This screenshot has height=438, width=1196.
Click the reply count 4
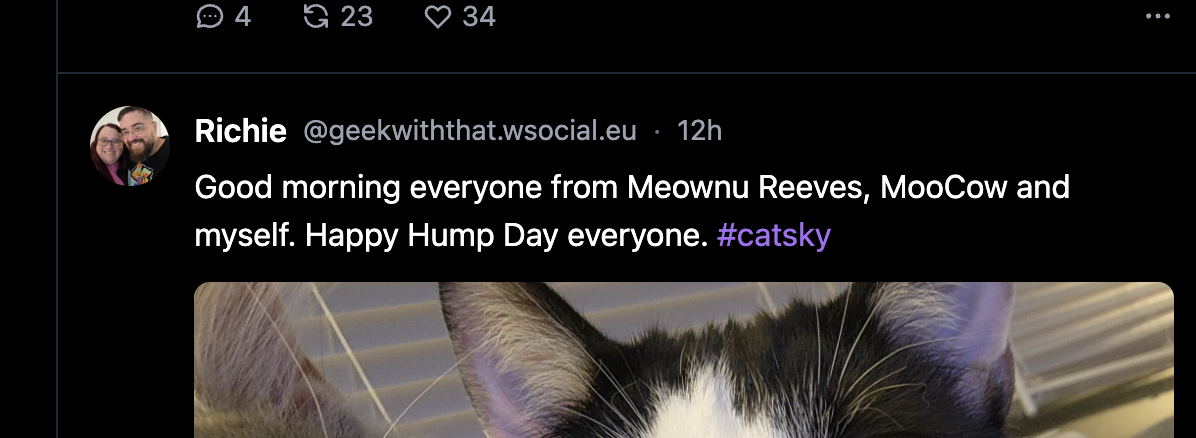[242, 16]
